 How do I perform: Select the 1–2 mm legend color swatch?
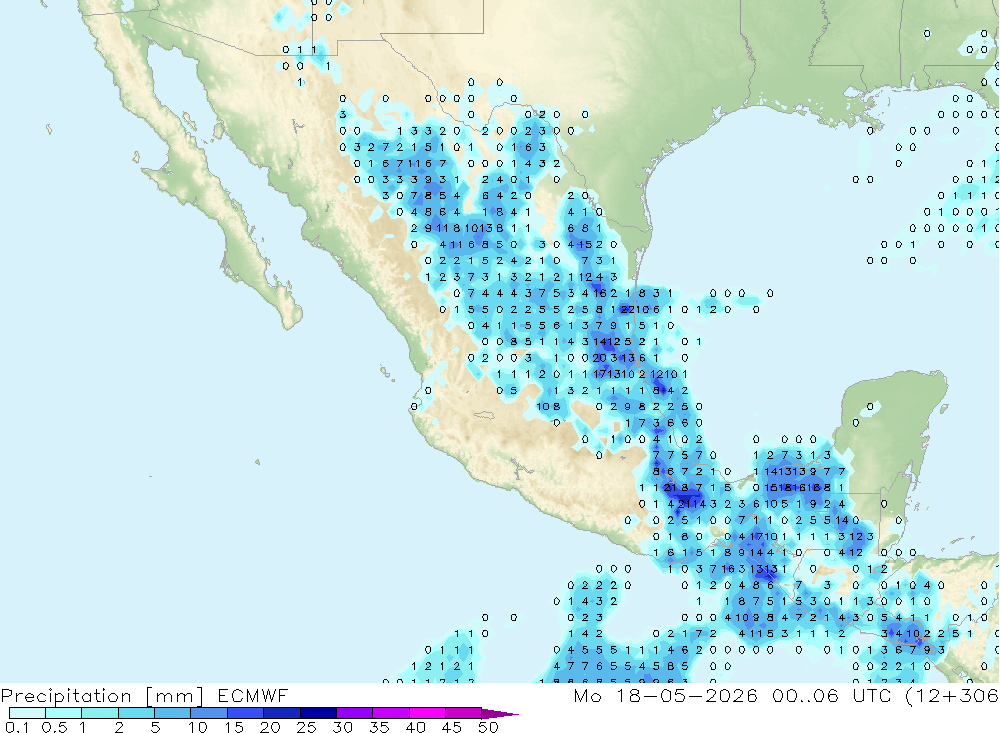(x=100, y=713)
